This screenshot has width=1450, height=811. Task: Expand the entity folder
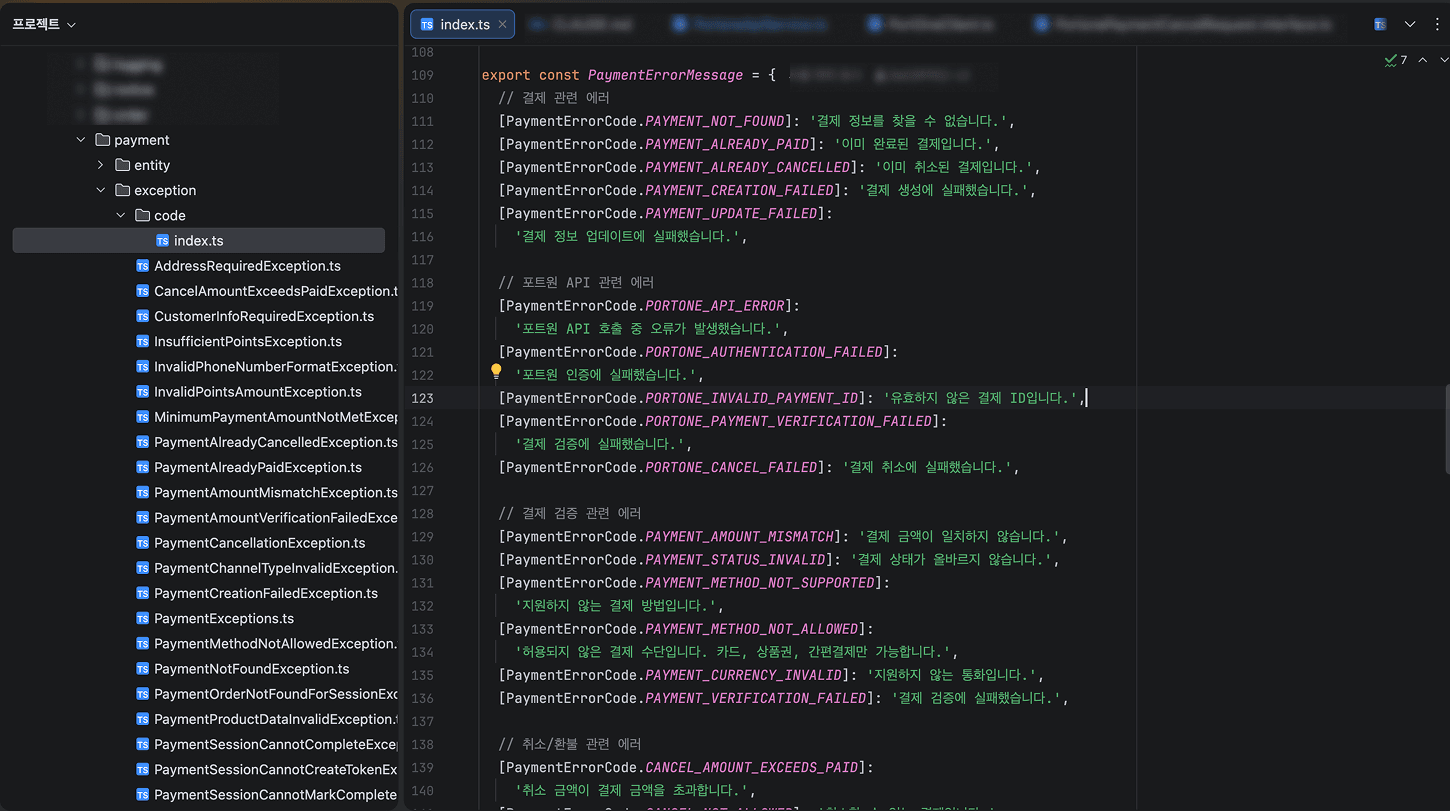[101, 165]
